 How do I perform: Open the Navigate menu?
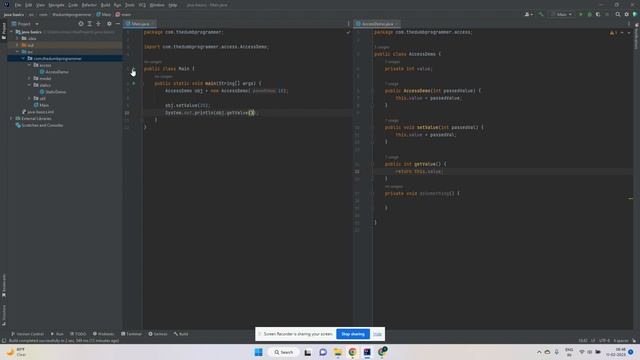pos(56,5)
